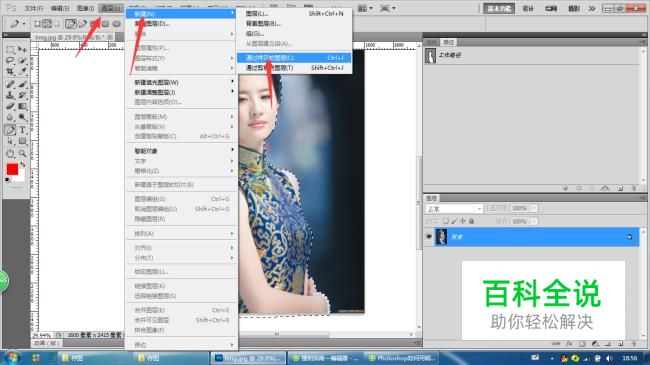This screenshot has height=365, width=650.
Task: Select the Rectangular Marquee tool
Action: click(10, 50)
